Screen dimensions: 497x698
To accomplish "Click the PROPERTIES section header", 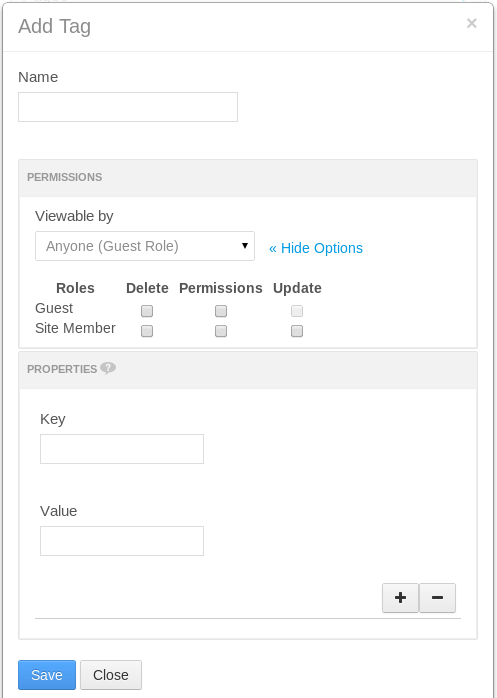I will (x=248, y=370).
